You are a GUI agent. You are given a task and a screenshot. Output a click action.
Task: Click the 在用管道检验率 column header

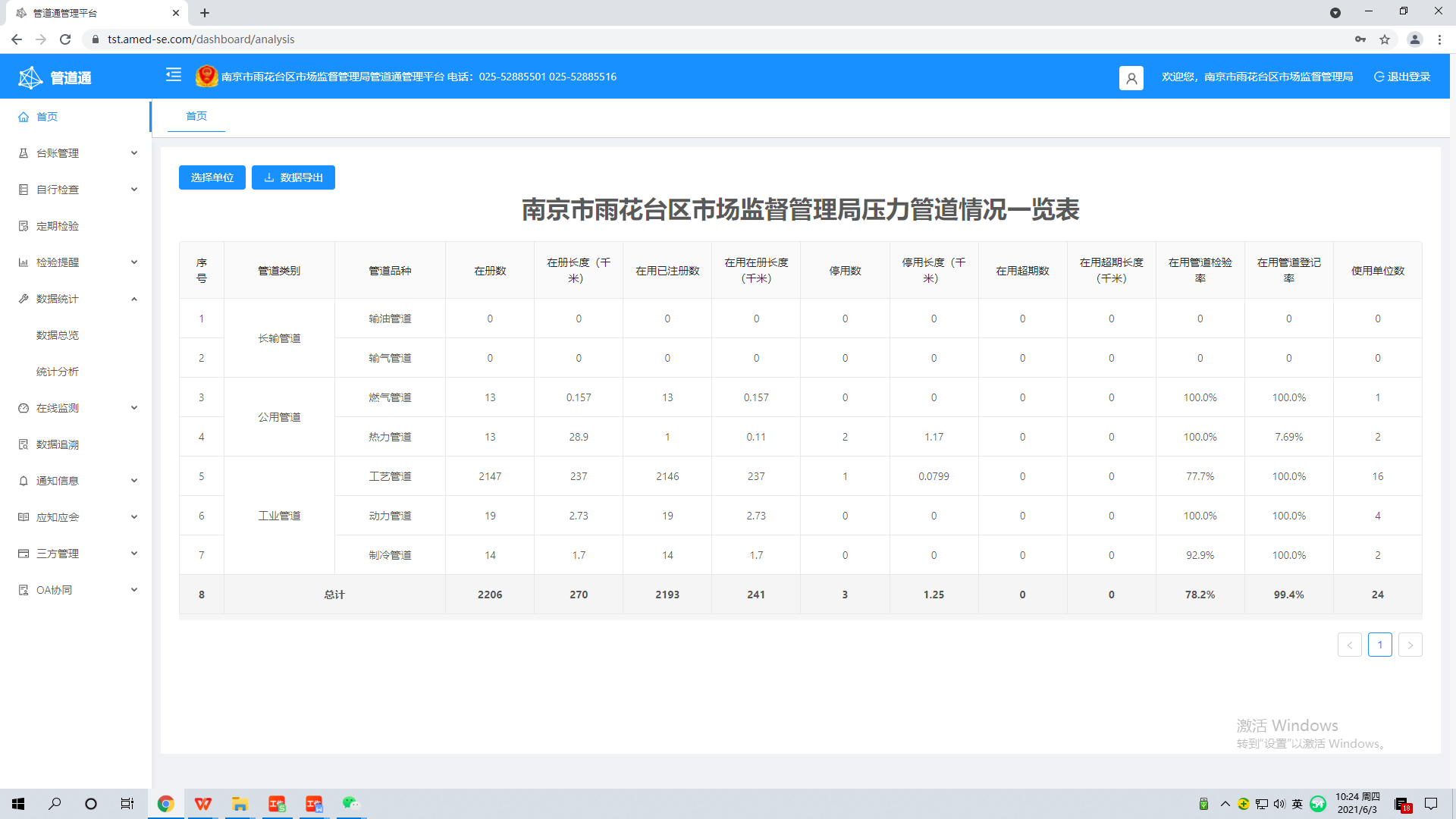tap(1200, 271)
